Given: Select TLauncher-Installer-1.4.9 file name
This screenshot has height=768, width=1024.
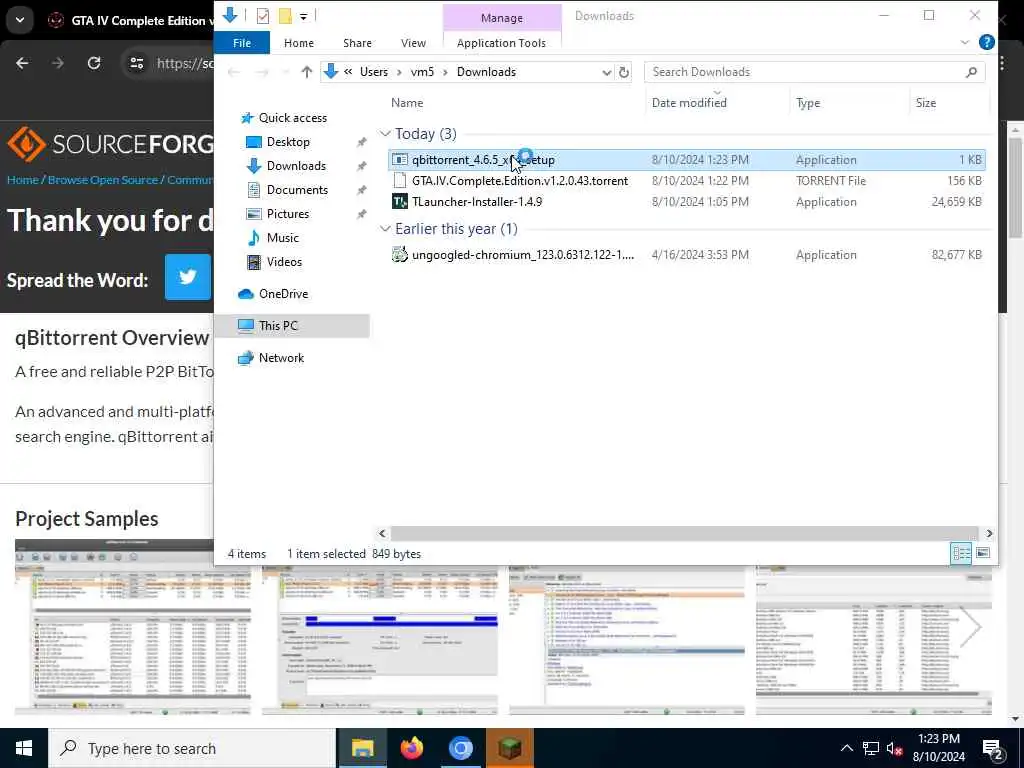Looking at the screenshot, I should [477, 201].
